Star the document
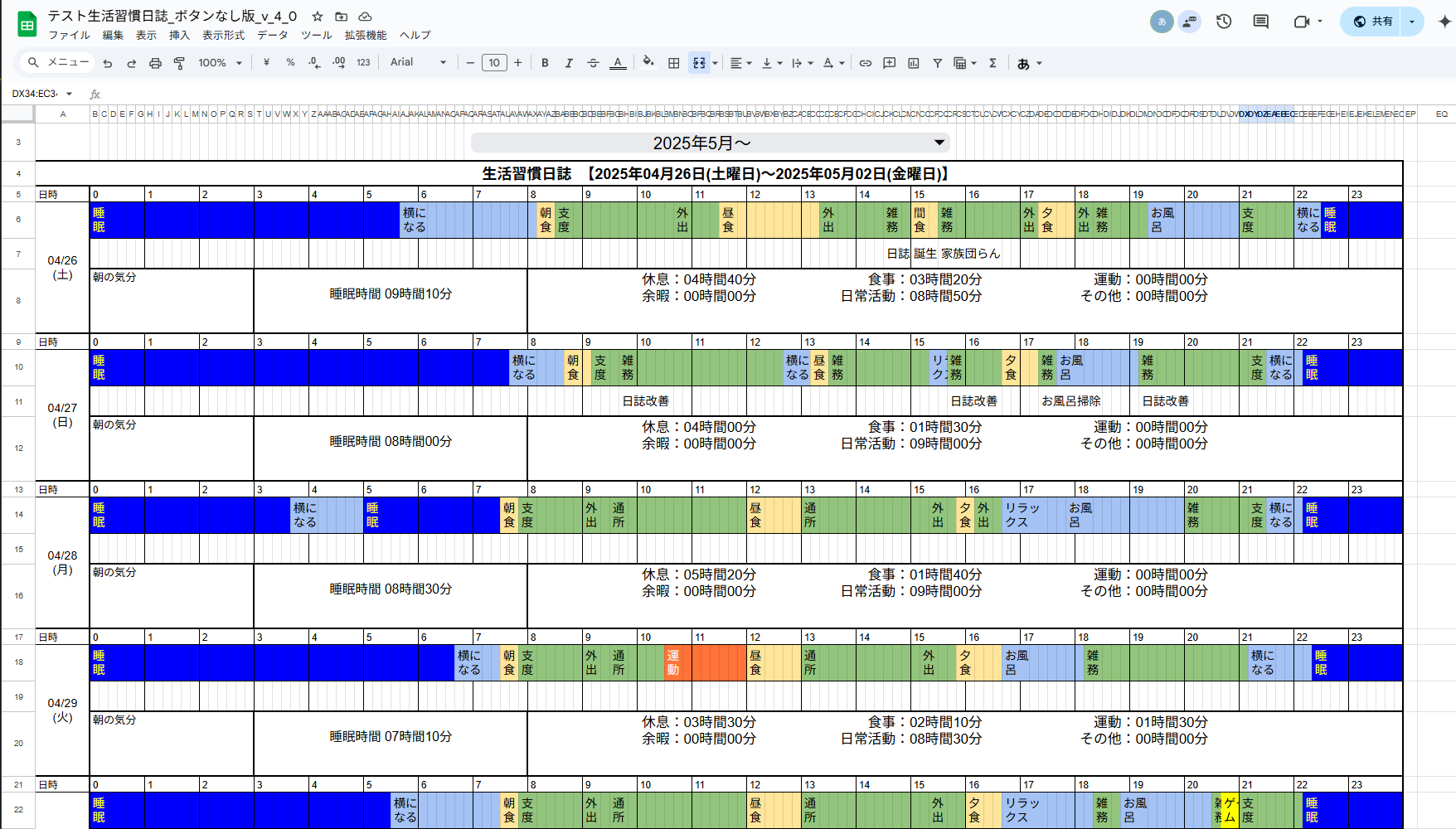This screenshot has width=1456, height=829. pyautogui.click(x=317, y=16)
